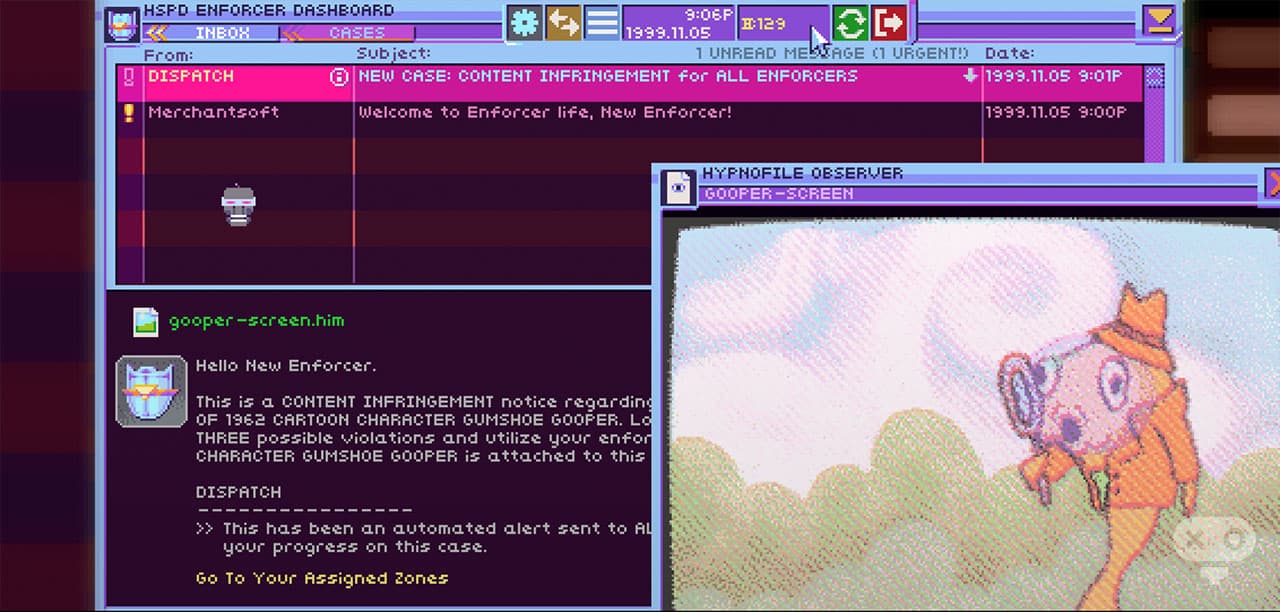
Task: Click the Enforcer badge icon beside dashboard title
Action: click(122, 22)
